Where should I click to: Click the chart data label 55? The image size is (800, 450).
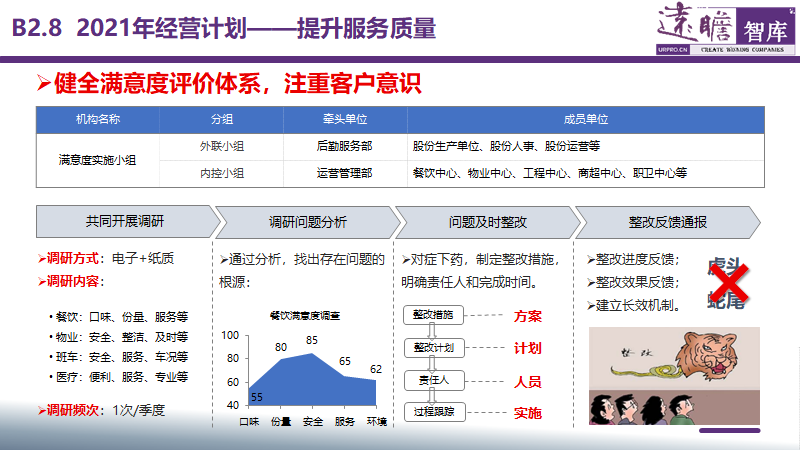pos(257,397)
